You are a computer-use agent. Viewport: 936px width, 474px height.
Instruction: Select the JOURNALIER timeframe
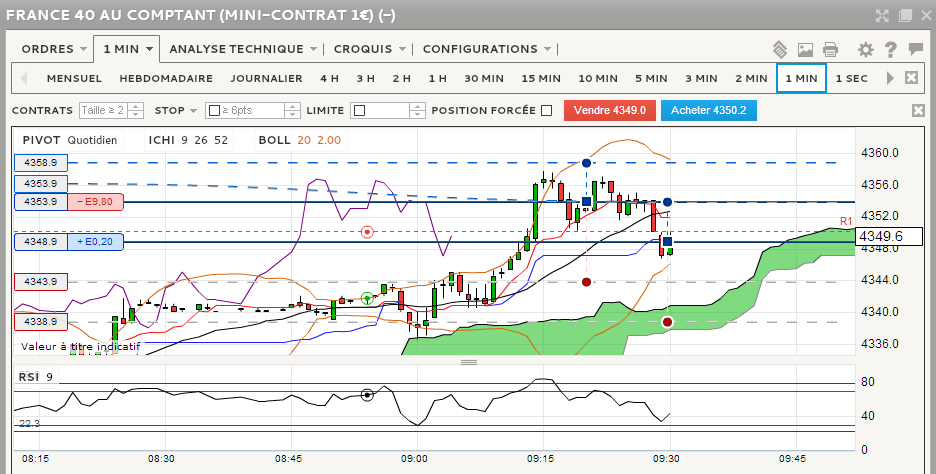pos(266,78)
